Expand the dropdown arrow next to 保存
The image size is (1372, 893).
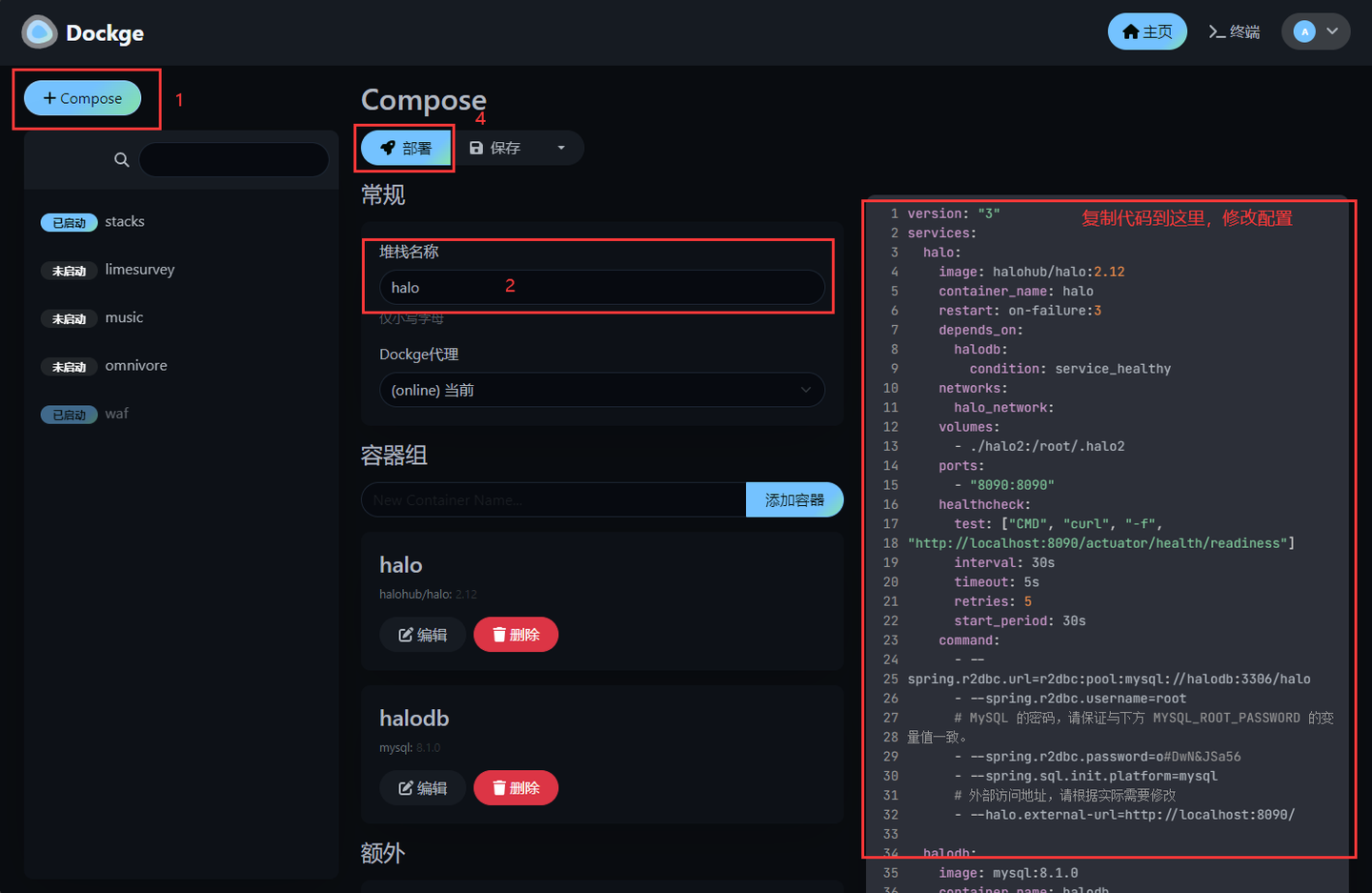point(561,148)
